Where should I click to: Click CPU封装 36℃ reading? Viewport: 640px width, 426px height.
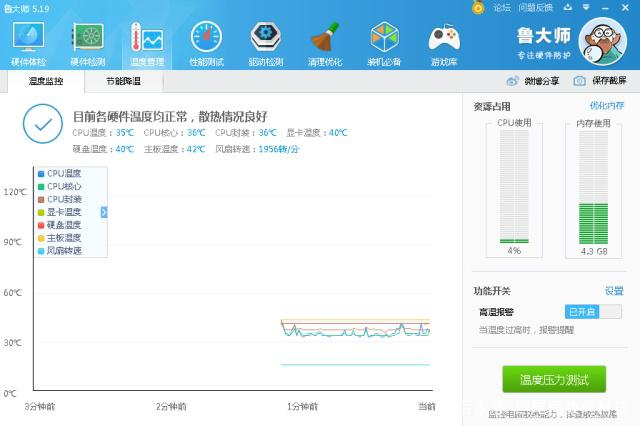(246, 133)
